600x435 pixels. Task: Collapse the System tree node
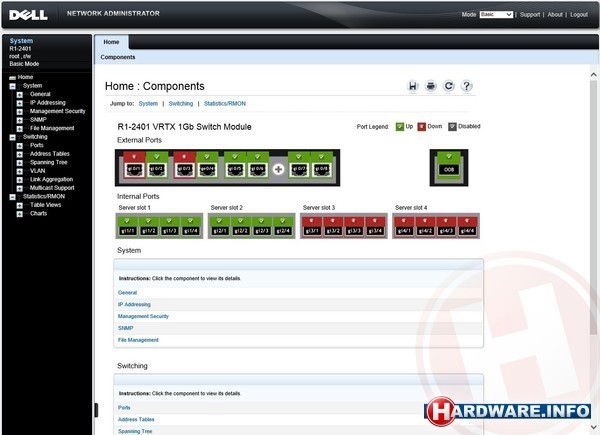(x=12, y=86)
